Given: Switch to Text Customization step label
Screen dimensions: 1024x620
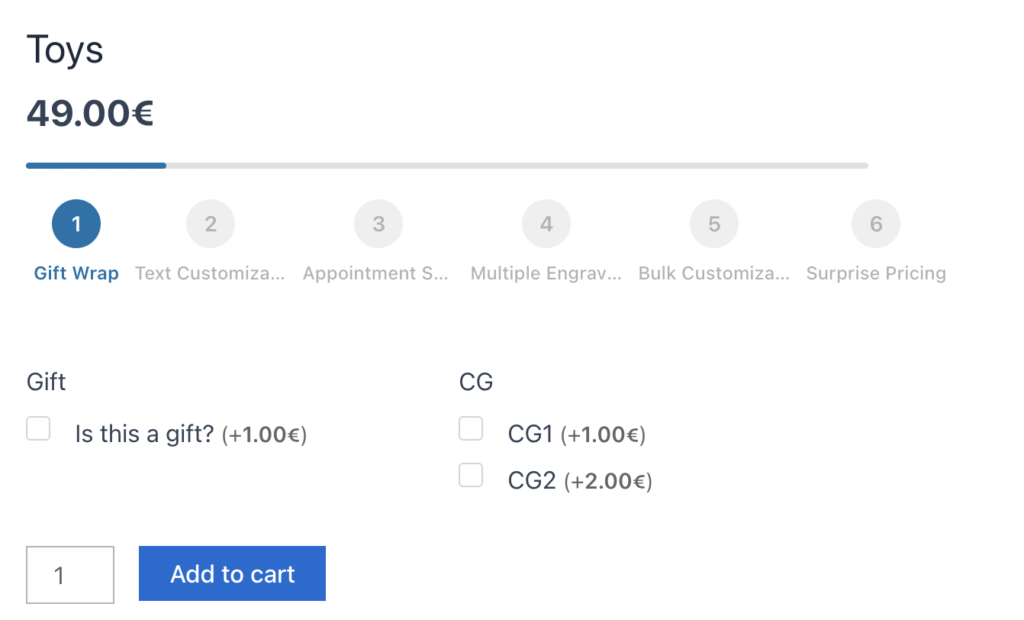Looking at the screenshot, I should [x=210, y=273].
